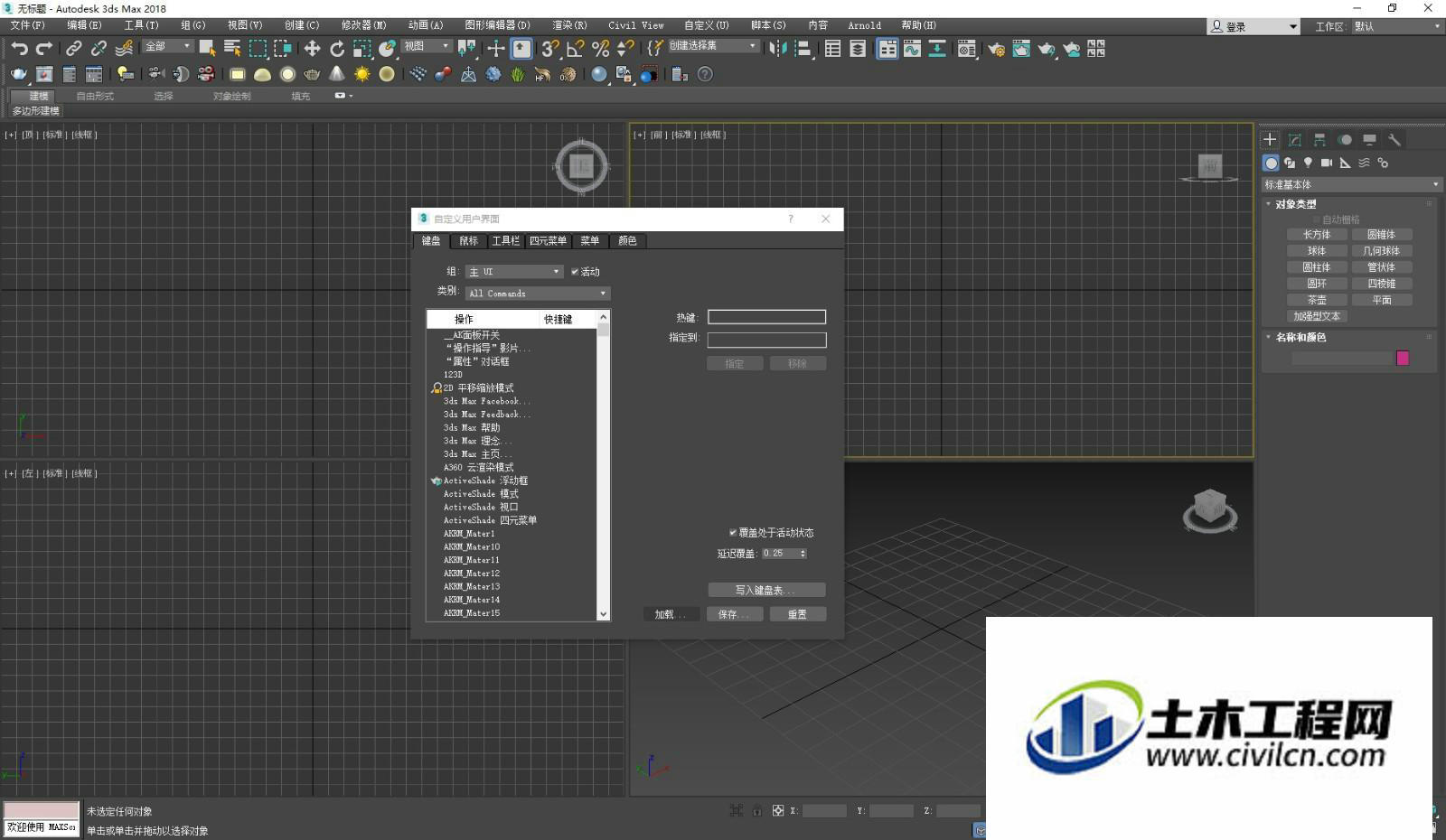Image resolution: width=1446 pixels, height=840 pixels.
Task: Activate the Unlink Selection tool
Action: click(99, 49)
